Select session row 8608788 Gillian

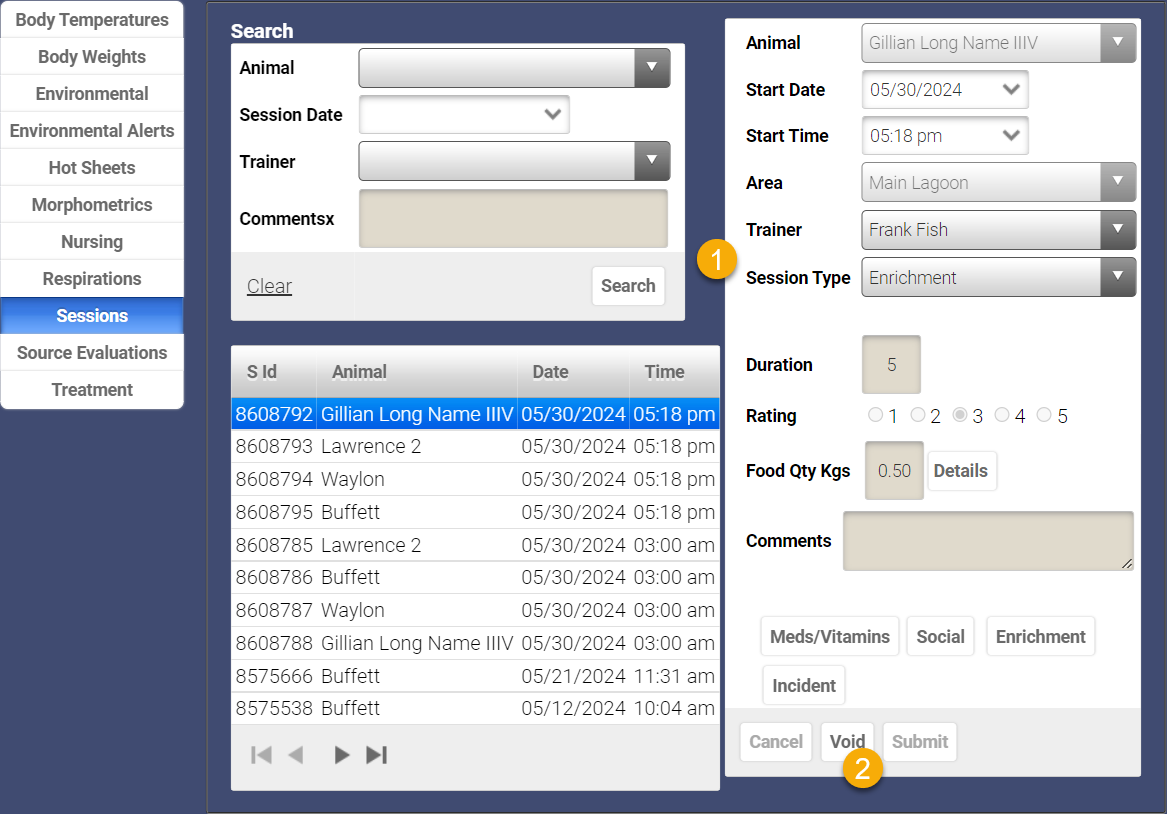coord(476,643)
